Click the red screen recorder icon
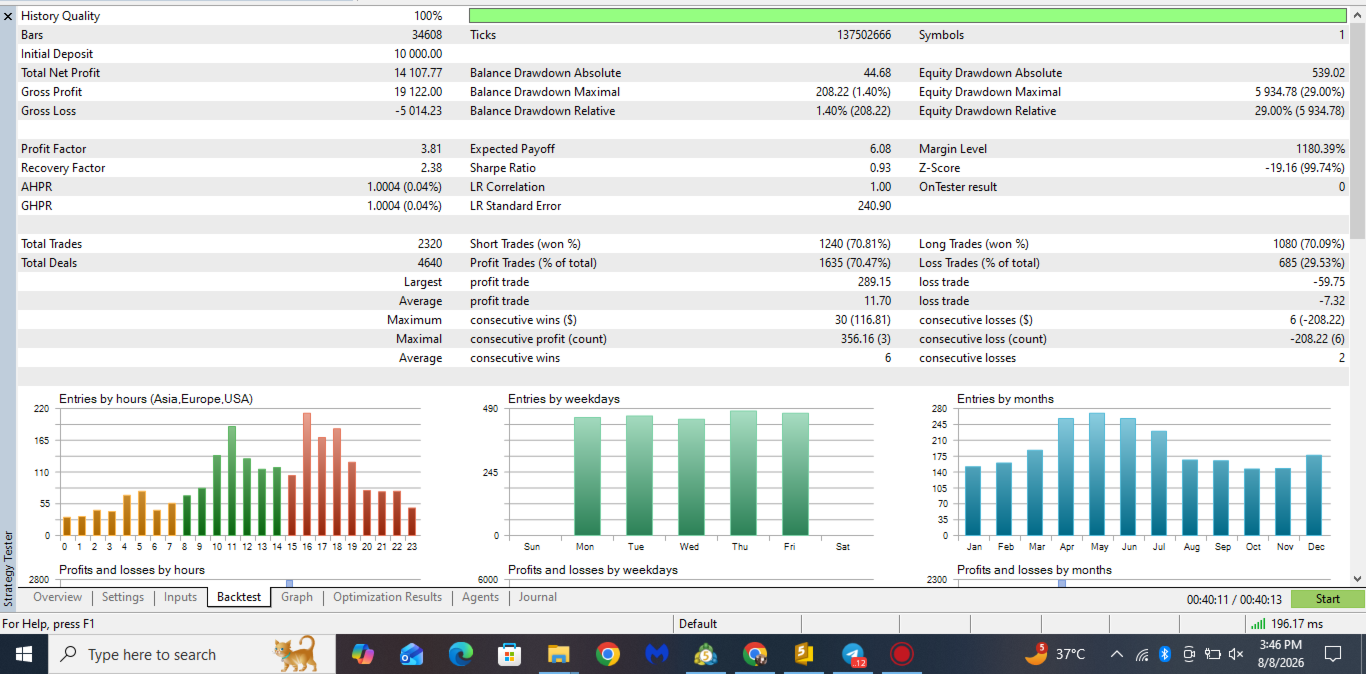This screenshot has height=674, width=1366. pos(902,654)
